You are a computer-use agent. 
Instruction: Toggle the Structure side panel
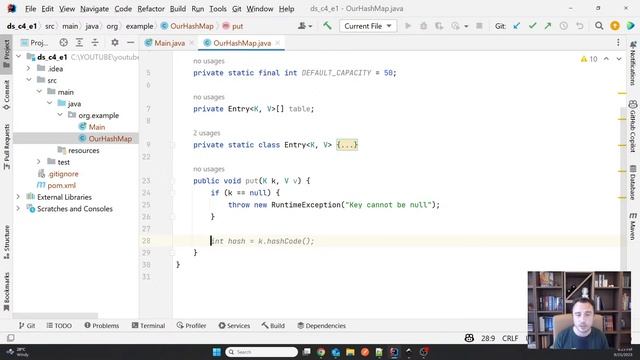pyautogui.click(x=7, y=242)
